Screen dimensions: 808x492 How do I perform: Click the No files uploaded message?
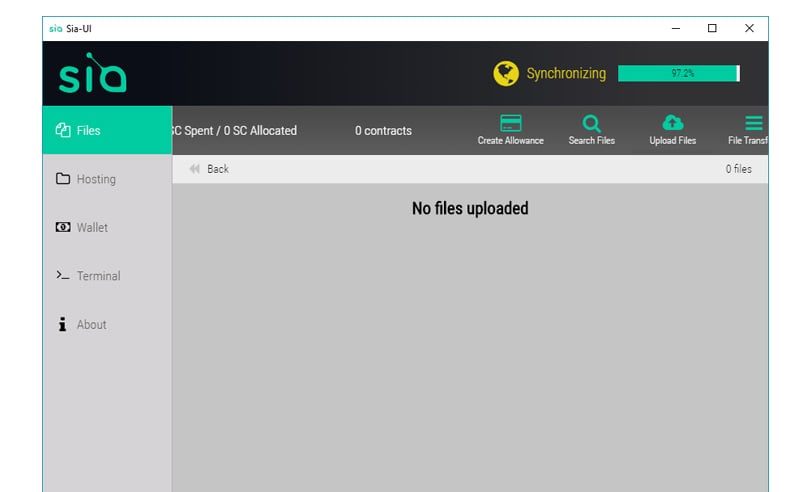470,209
